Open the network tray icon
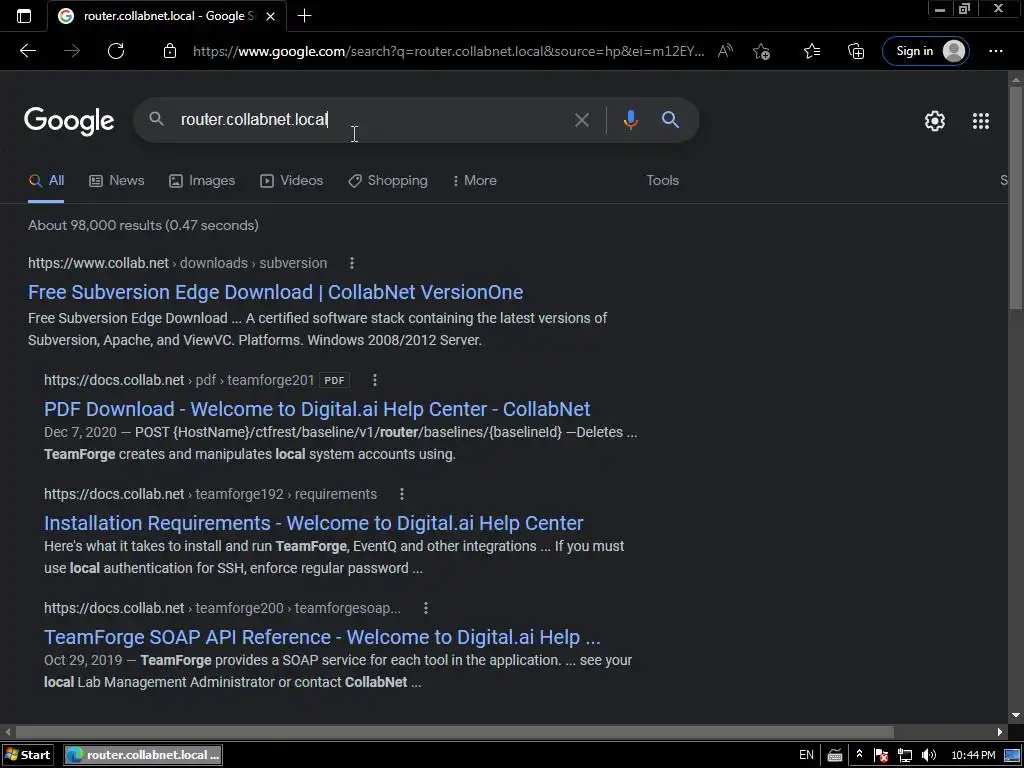 [904, 755]
